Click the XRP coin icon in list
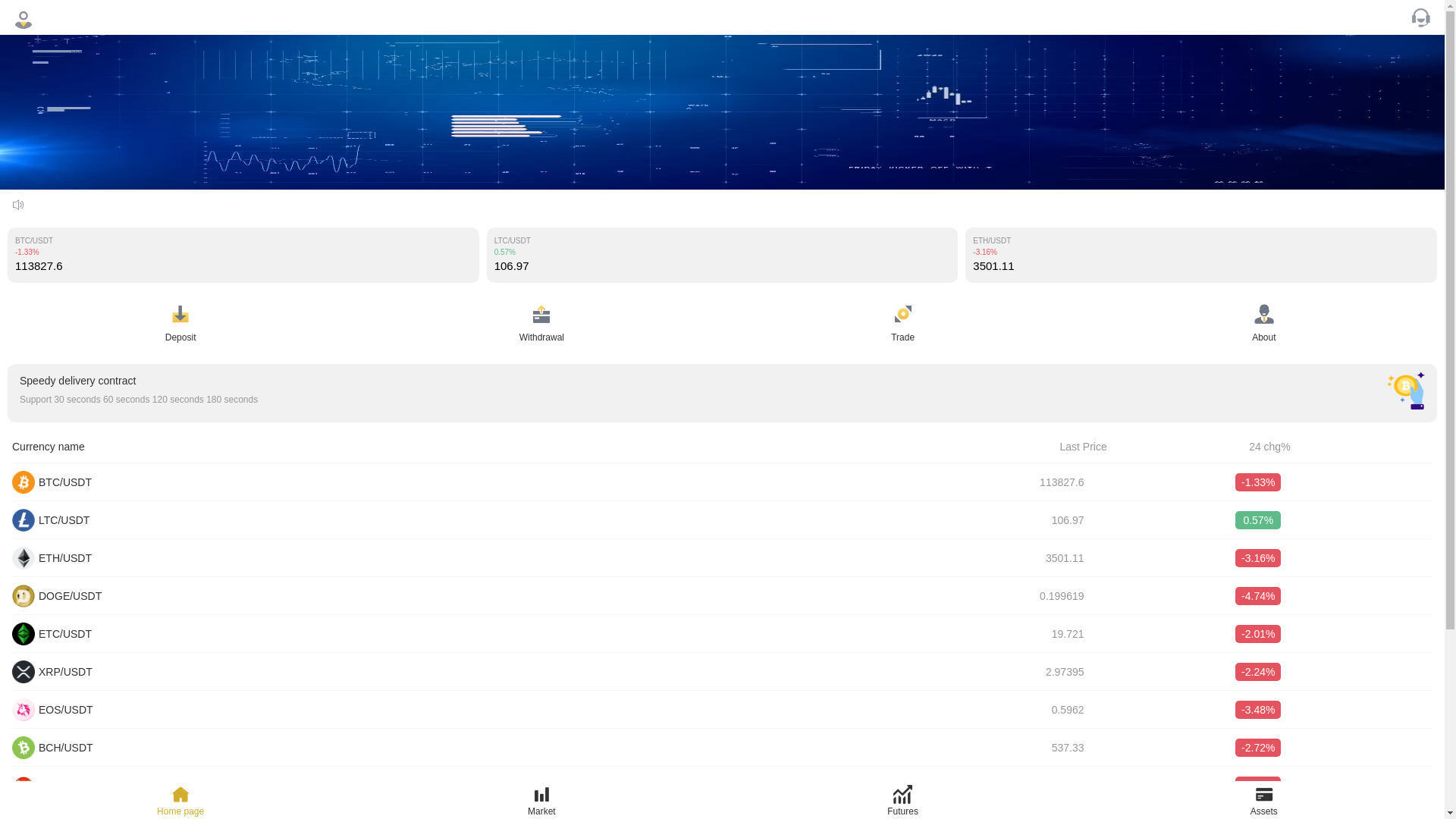Viewport: 1456px width, 819px height. click(24, 672)
